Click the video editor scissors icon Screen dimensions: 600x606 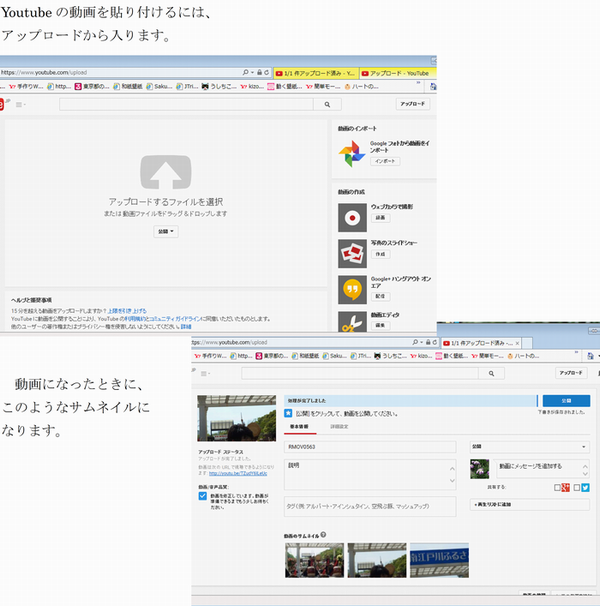352,322
